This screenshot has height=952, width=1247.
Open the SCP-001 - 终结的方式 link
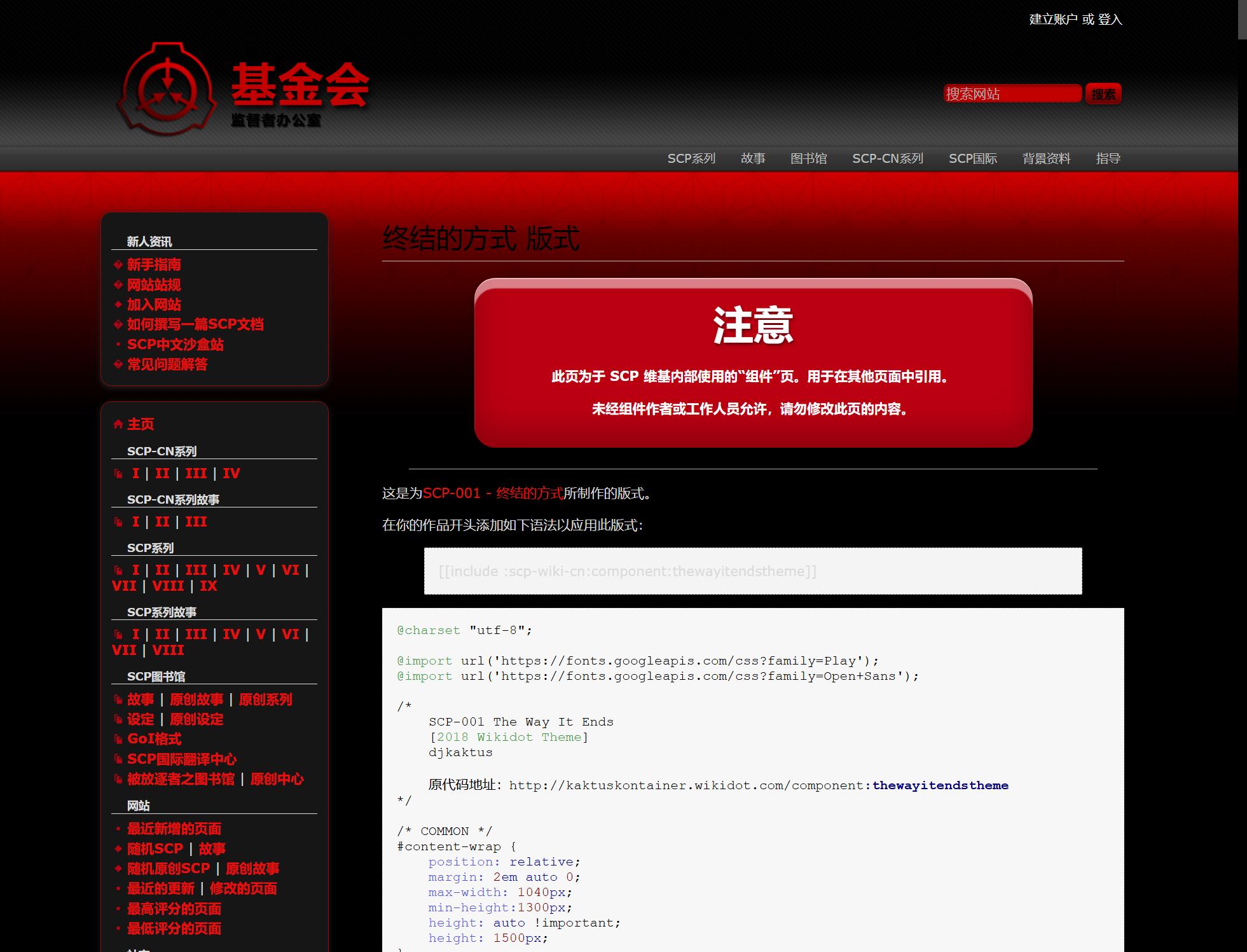pyautogui.click(x=493, y=493)
